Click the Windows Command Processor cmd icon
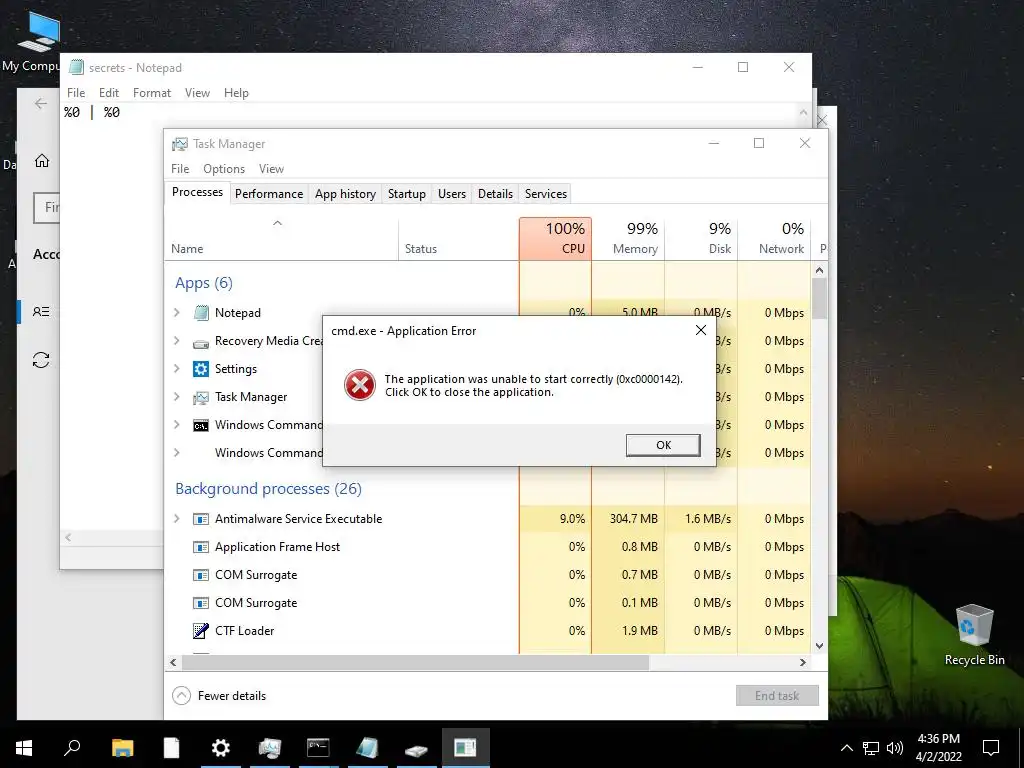 [201, 426]
